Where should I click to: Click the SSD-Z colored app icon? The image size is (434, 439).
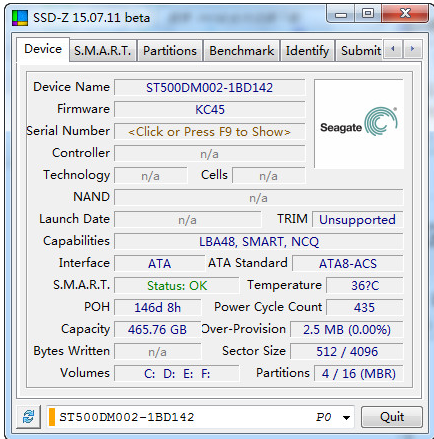pos(20,18)
